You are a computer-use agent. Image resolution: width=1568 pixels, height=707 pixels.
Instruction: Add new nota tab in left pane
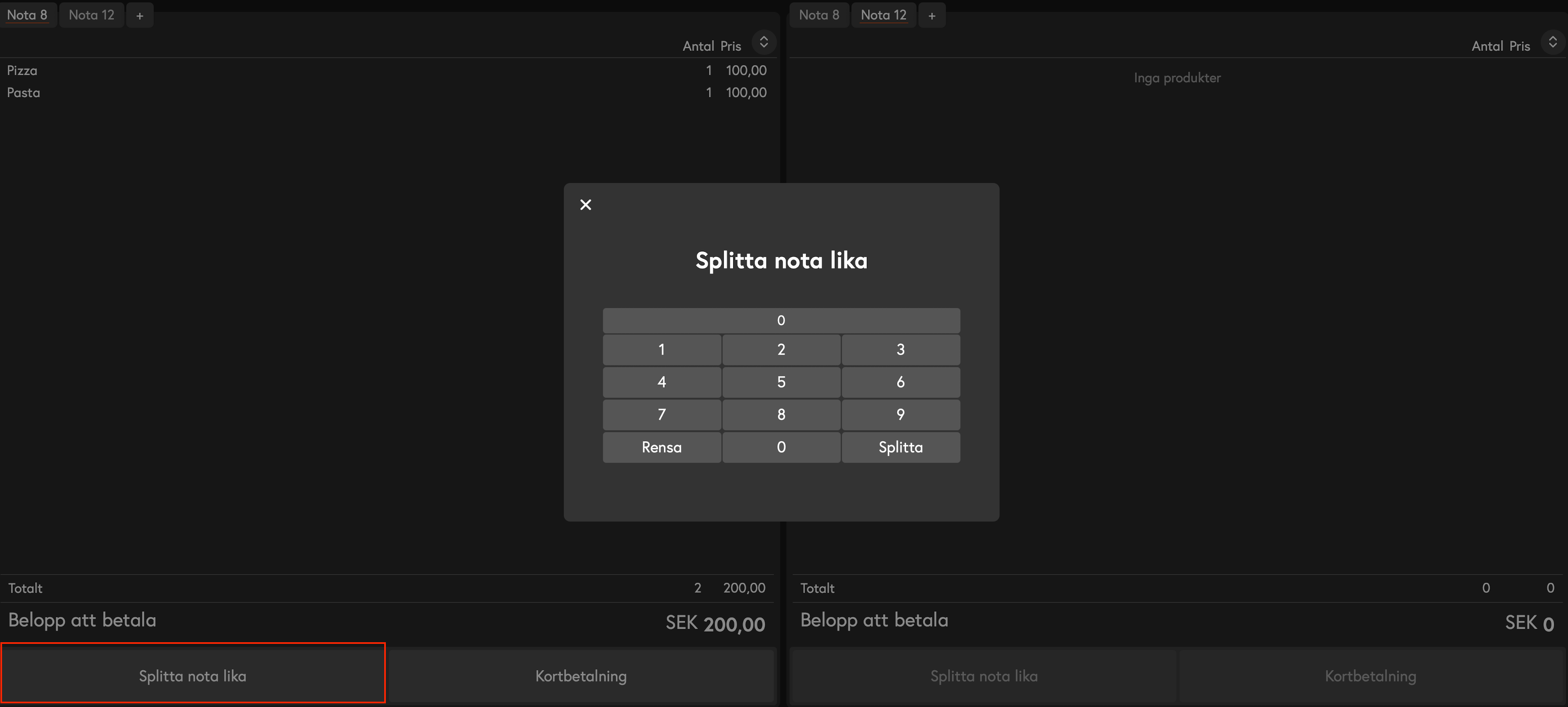[139, 15]
